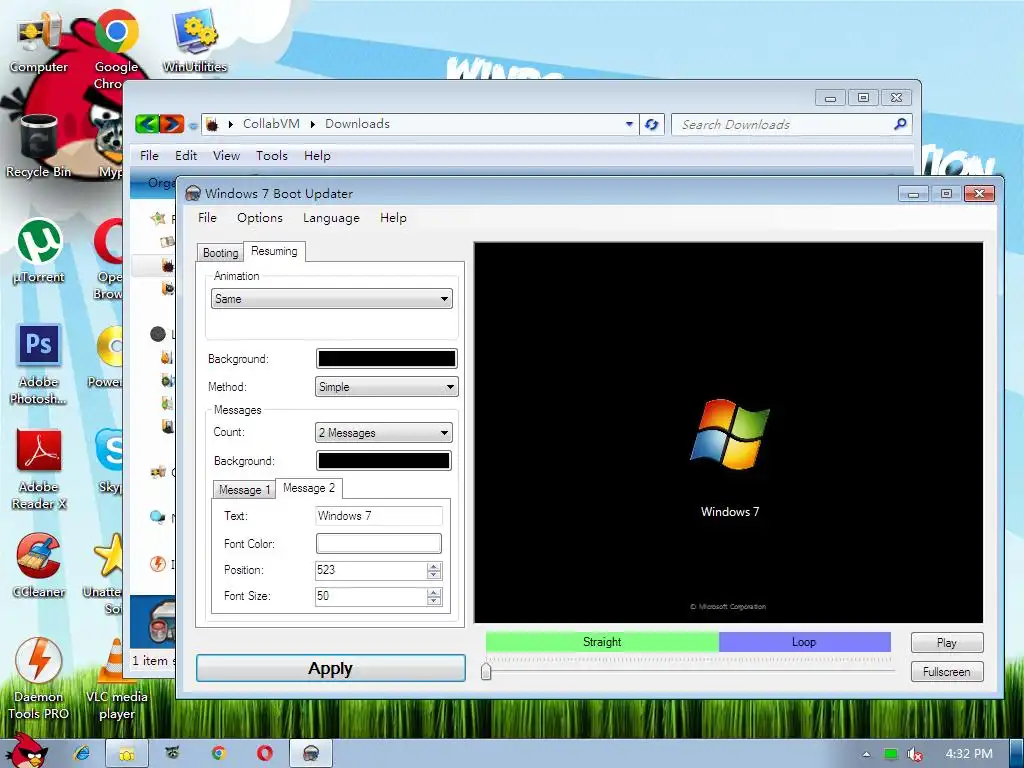The image size is (1024, 768).
Task: Launch CCleaner from the desktop
Action: click(39, 566)
